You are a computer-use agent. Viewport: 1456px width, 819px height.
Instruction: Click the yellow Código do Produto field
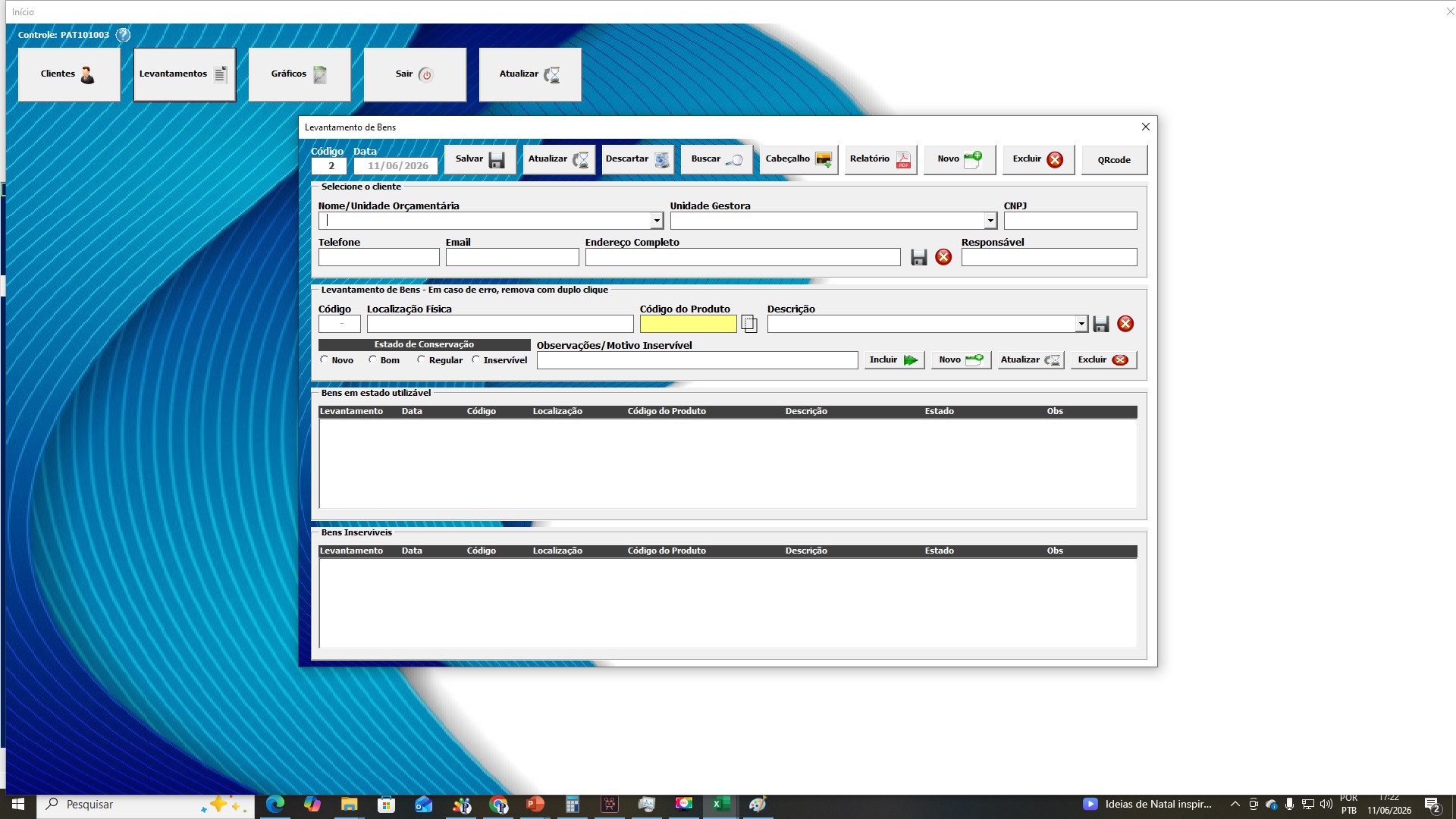coord(688,324)
